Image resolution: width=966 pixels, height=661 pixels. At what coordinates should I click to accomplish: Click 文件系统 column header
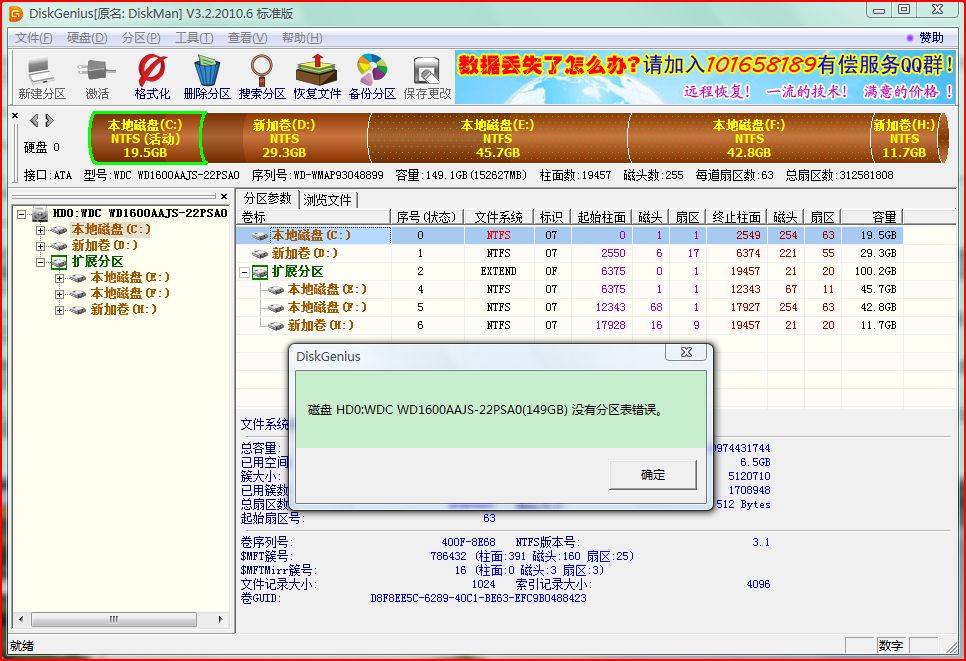(498, 217)
